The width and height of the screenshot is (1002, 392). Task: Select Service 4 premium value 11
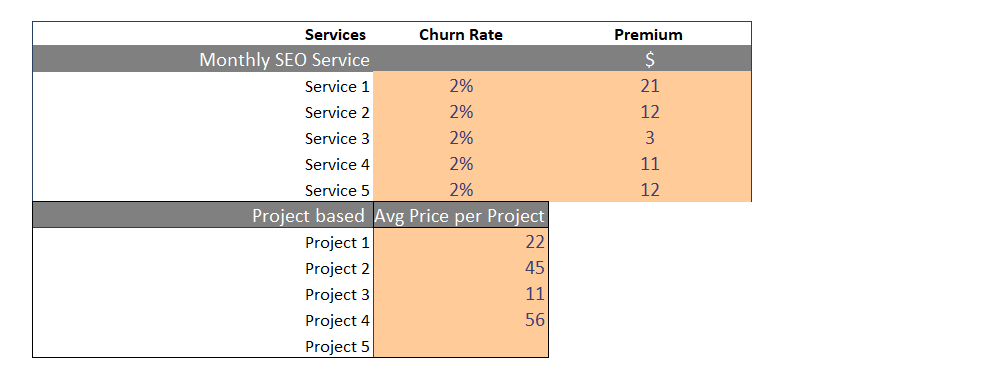pyautogui.click(x=649, y=164)
